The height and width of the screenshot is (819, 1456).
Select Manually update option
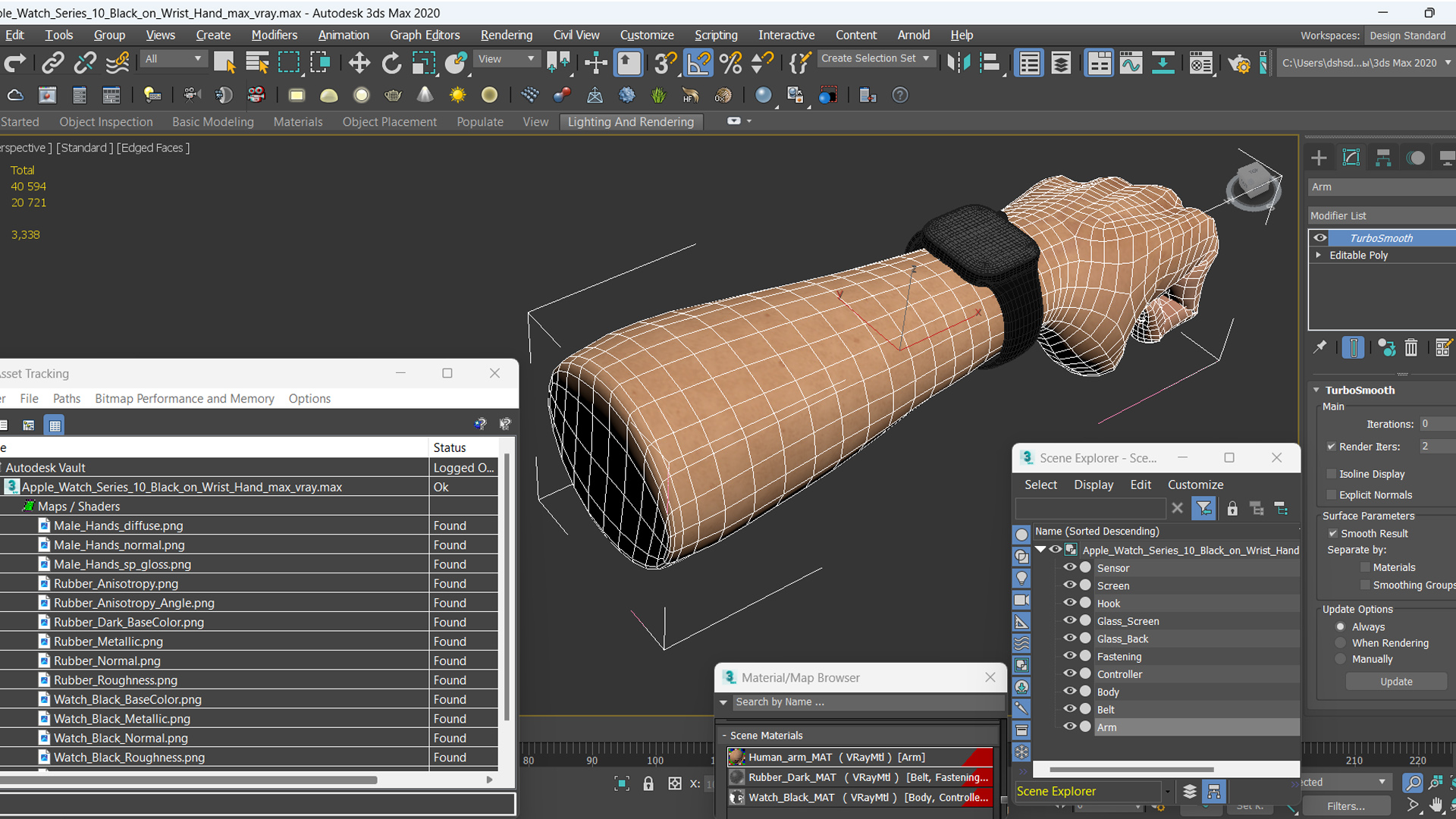(1341, 659)
